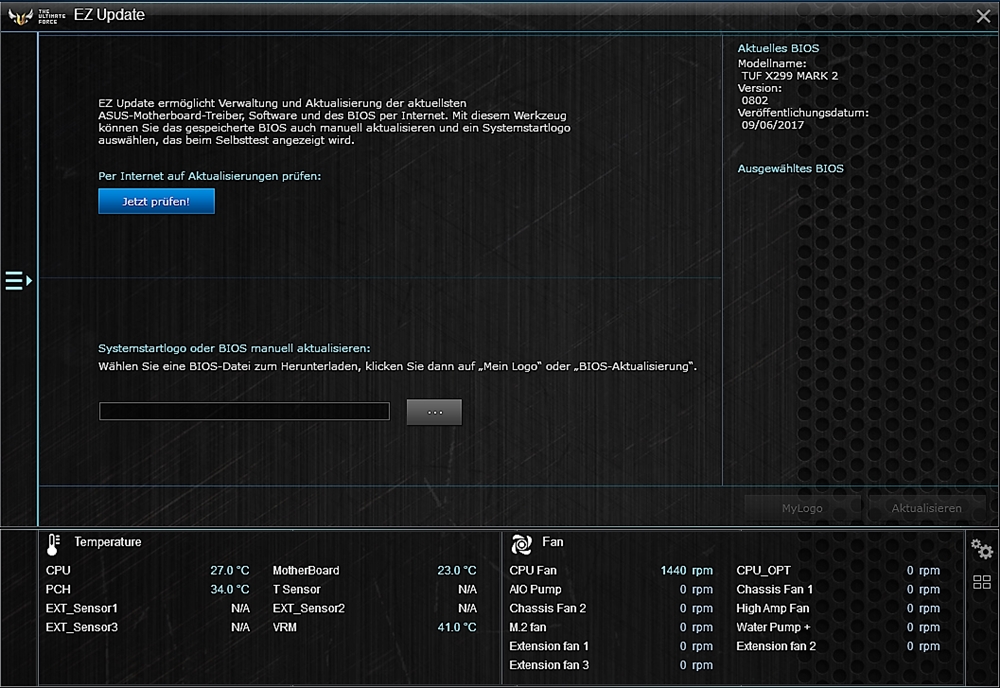
Task: Click BIOS version 0802
Action: pos(754,101)
